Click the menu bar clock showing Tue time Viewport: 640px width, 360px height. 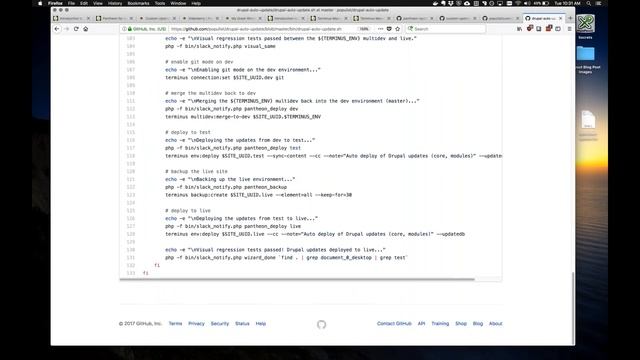coord(567,3)
